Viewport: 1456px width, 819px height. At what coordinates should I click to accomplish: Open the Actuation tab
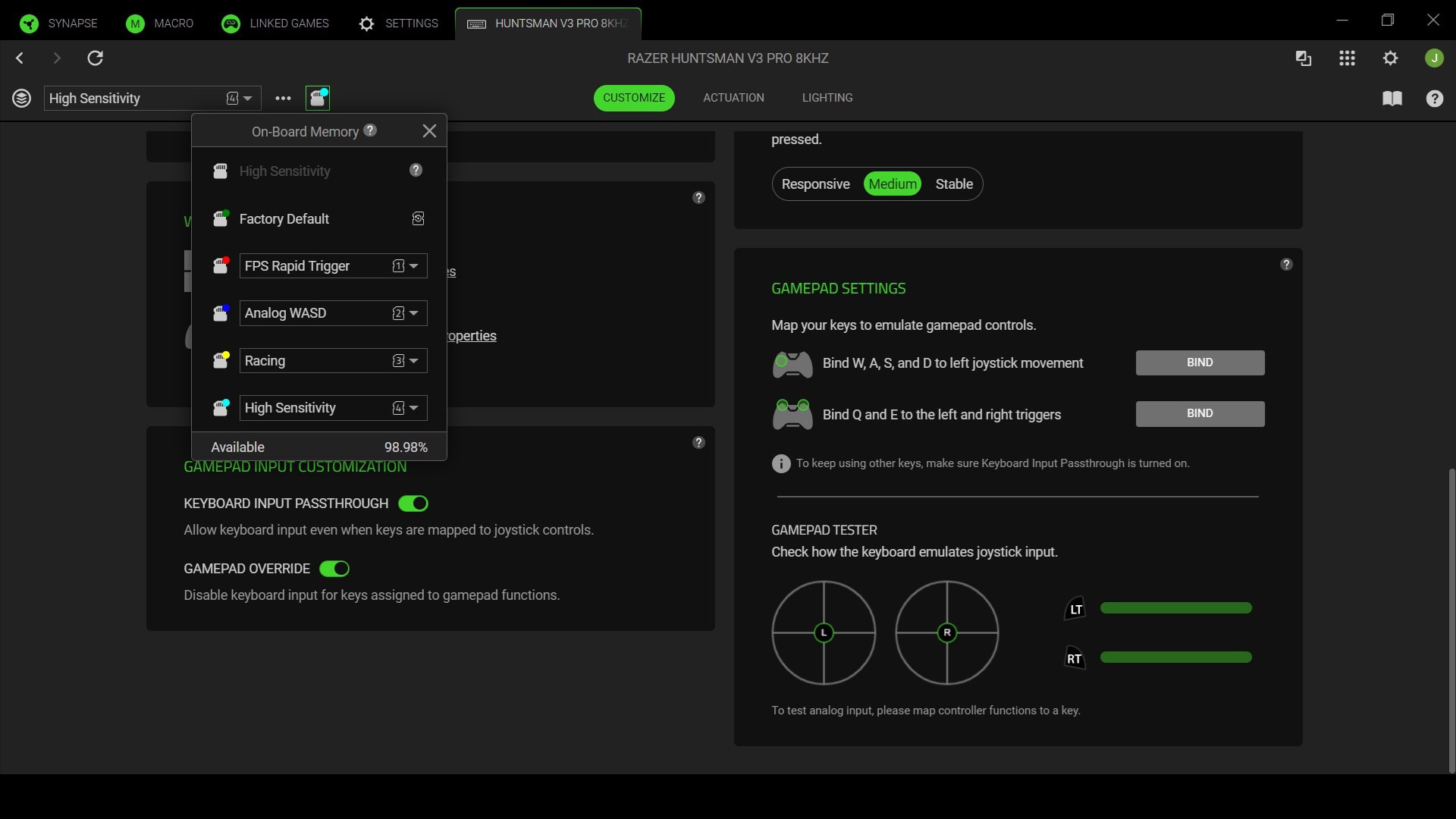click(x=733, y=97)
